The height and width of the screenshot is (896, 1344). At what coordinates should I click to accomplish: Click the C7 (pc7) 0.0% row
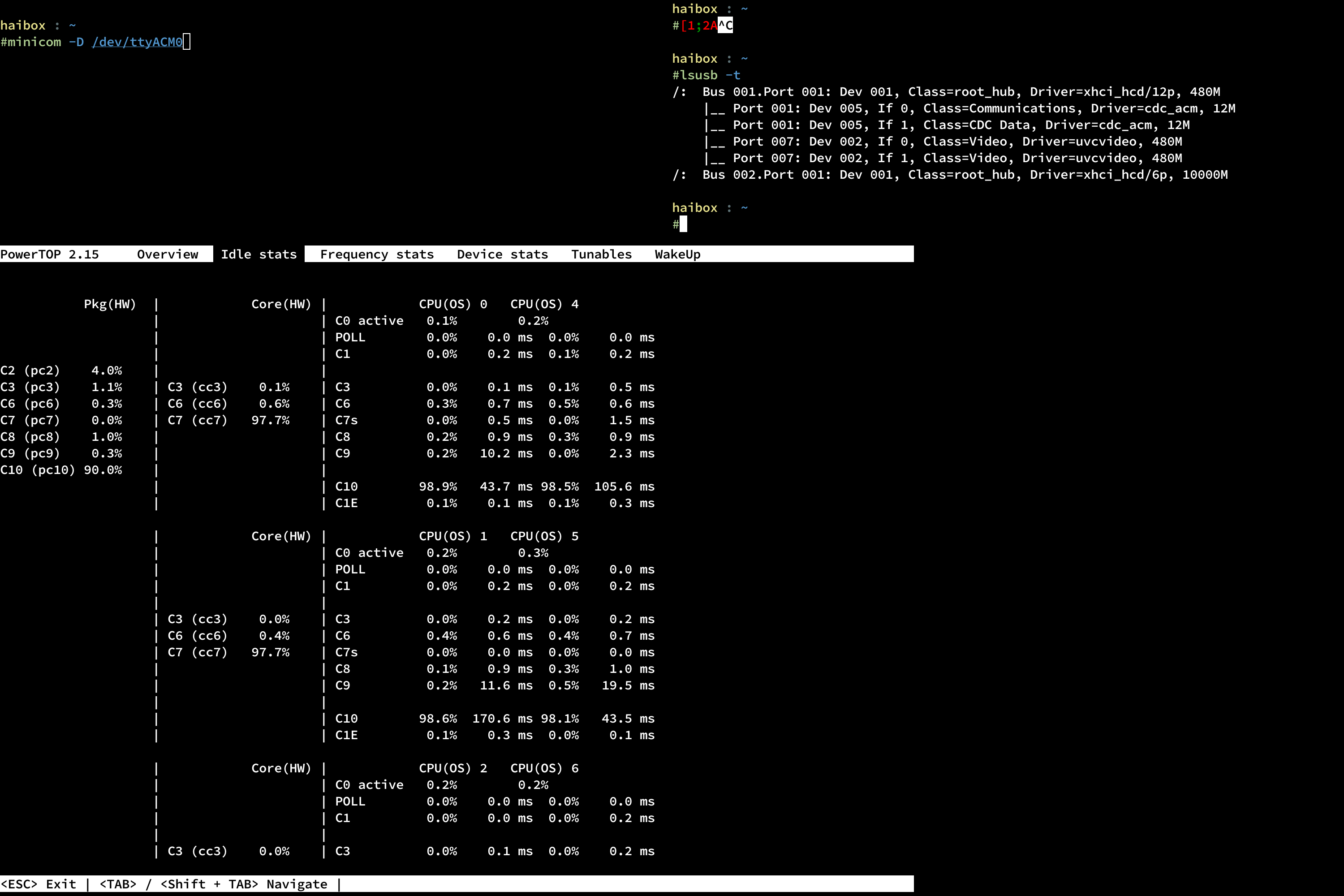point(61,420)
